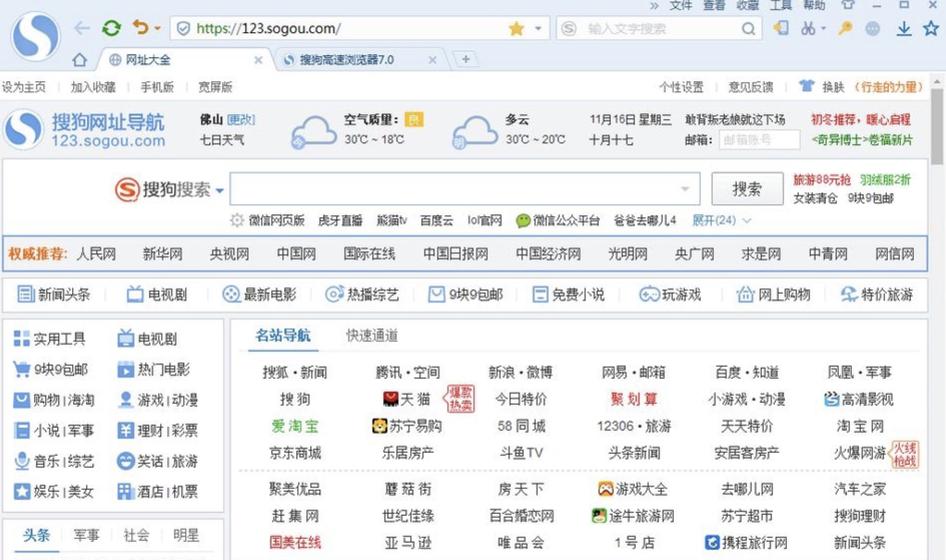The width and height of the screenshot is (946, 560).
Task: Open the 工具 menu
Action: click(780, 5)
